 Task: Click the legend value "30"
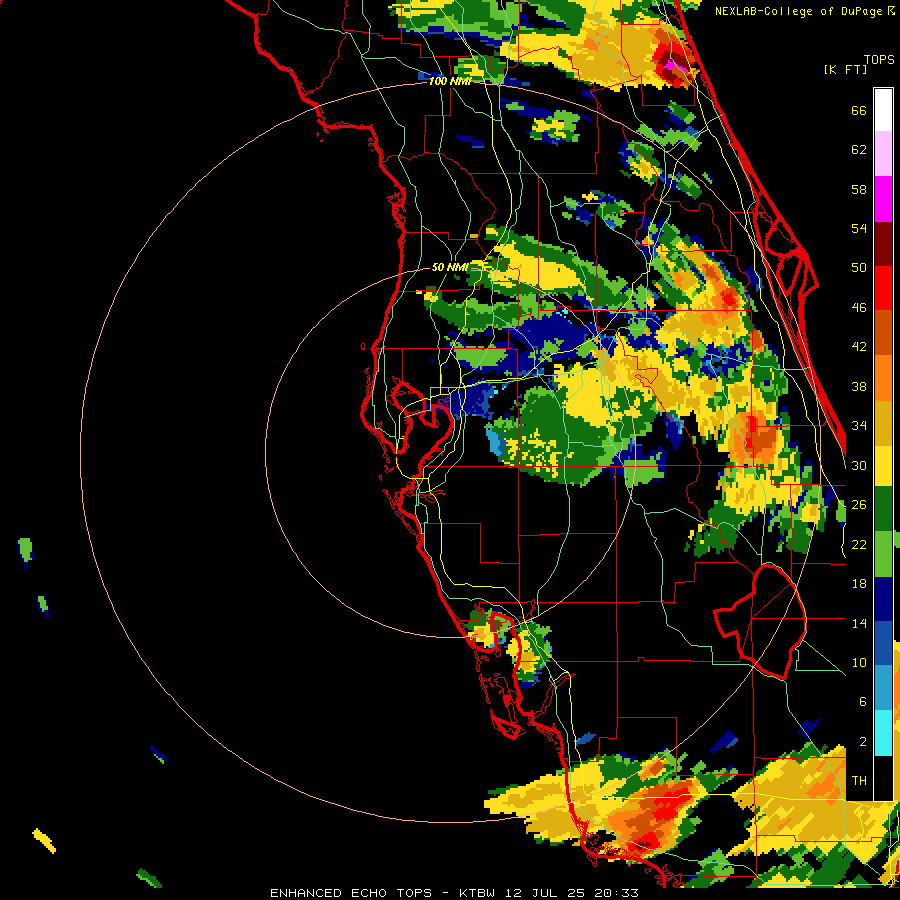859,465
